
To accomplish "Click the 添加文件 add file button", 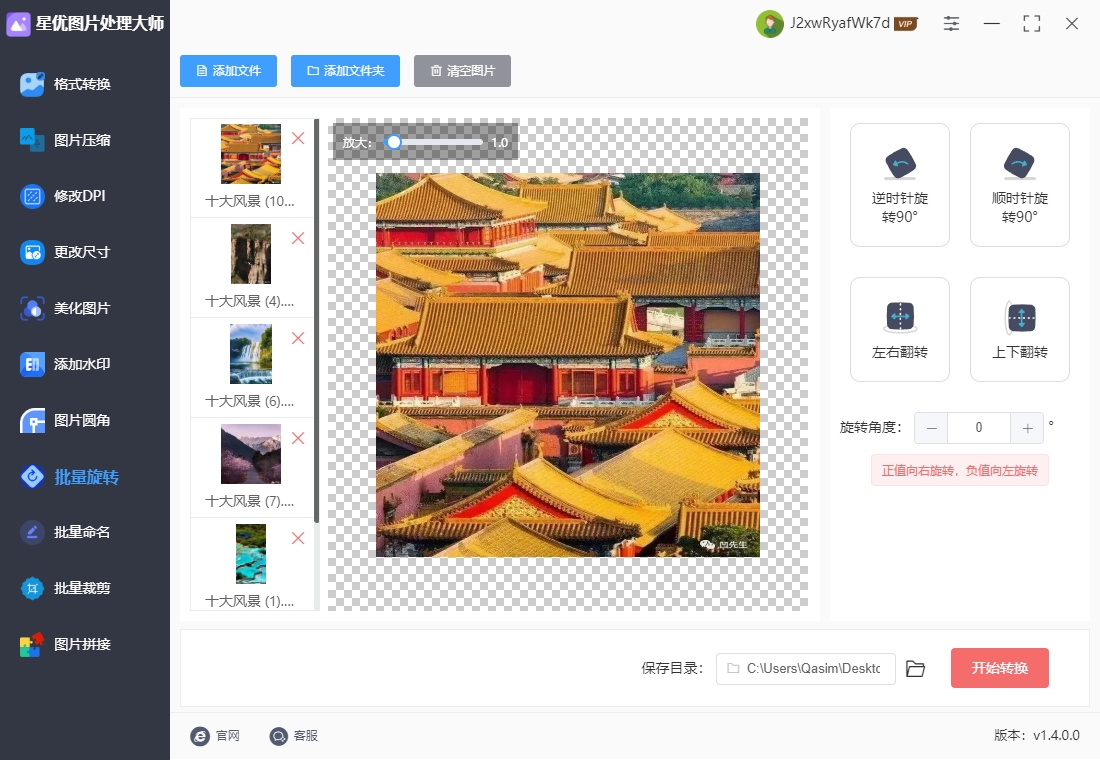I will tap(228, 71).
